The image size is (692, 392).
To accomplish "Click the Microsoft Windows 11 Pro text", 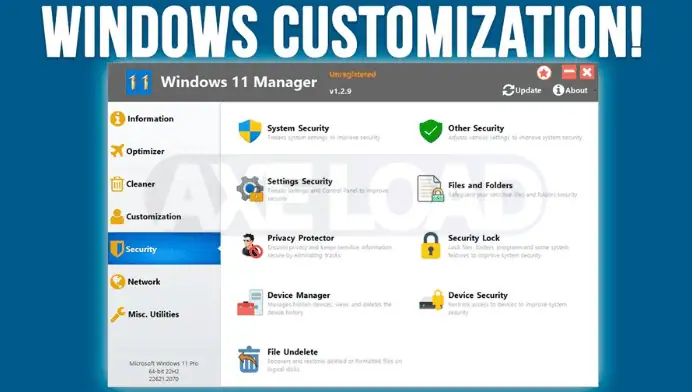I will (164, 363).
